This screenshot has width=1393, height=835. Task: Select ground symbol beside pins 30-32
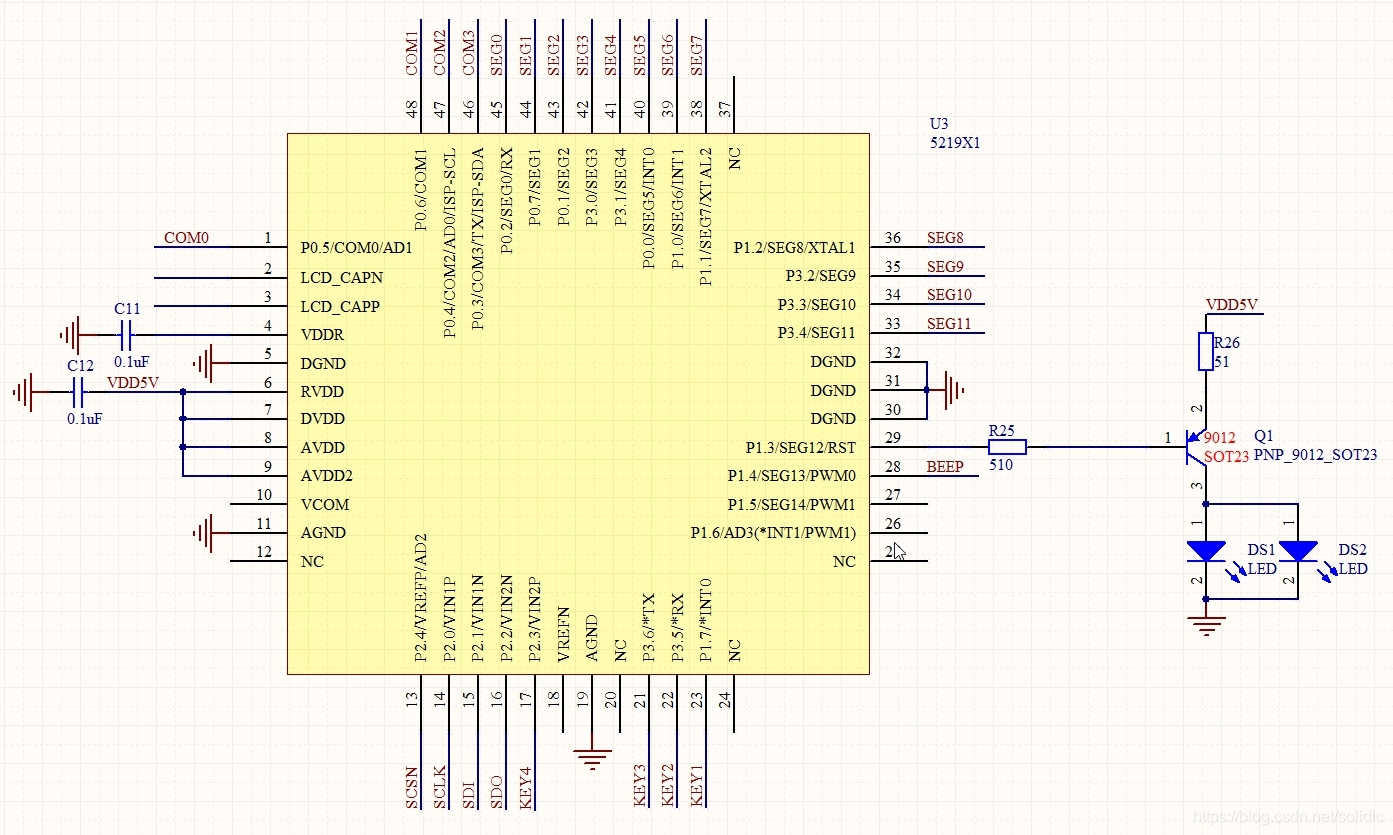click(x=954, y=390)
